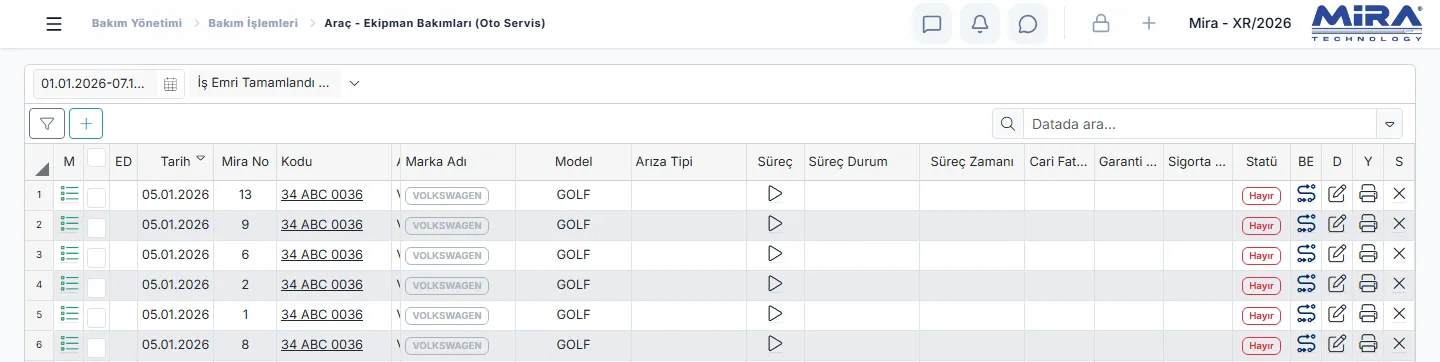Open notifications bell icon
This screenshot has width=1440, height=362.
(980, 24)
